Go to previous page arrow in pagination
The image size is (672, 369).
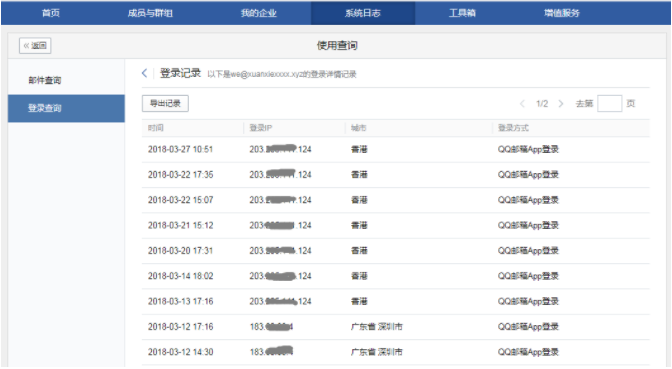click(522, 104)
